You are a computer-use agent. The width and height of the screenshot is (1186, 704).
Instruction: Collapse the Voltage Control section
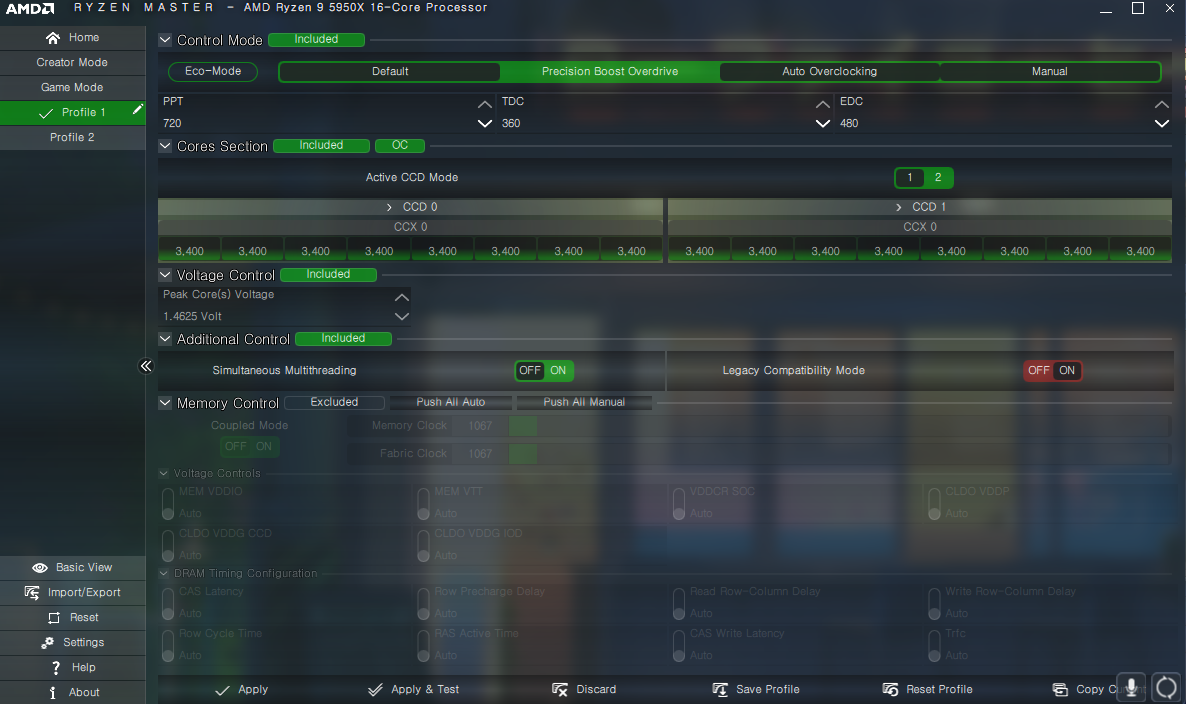[x=165, y=274]
